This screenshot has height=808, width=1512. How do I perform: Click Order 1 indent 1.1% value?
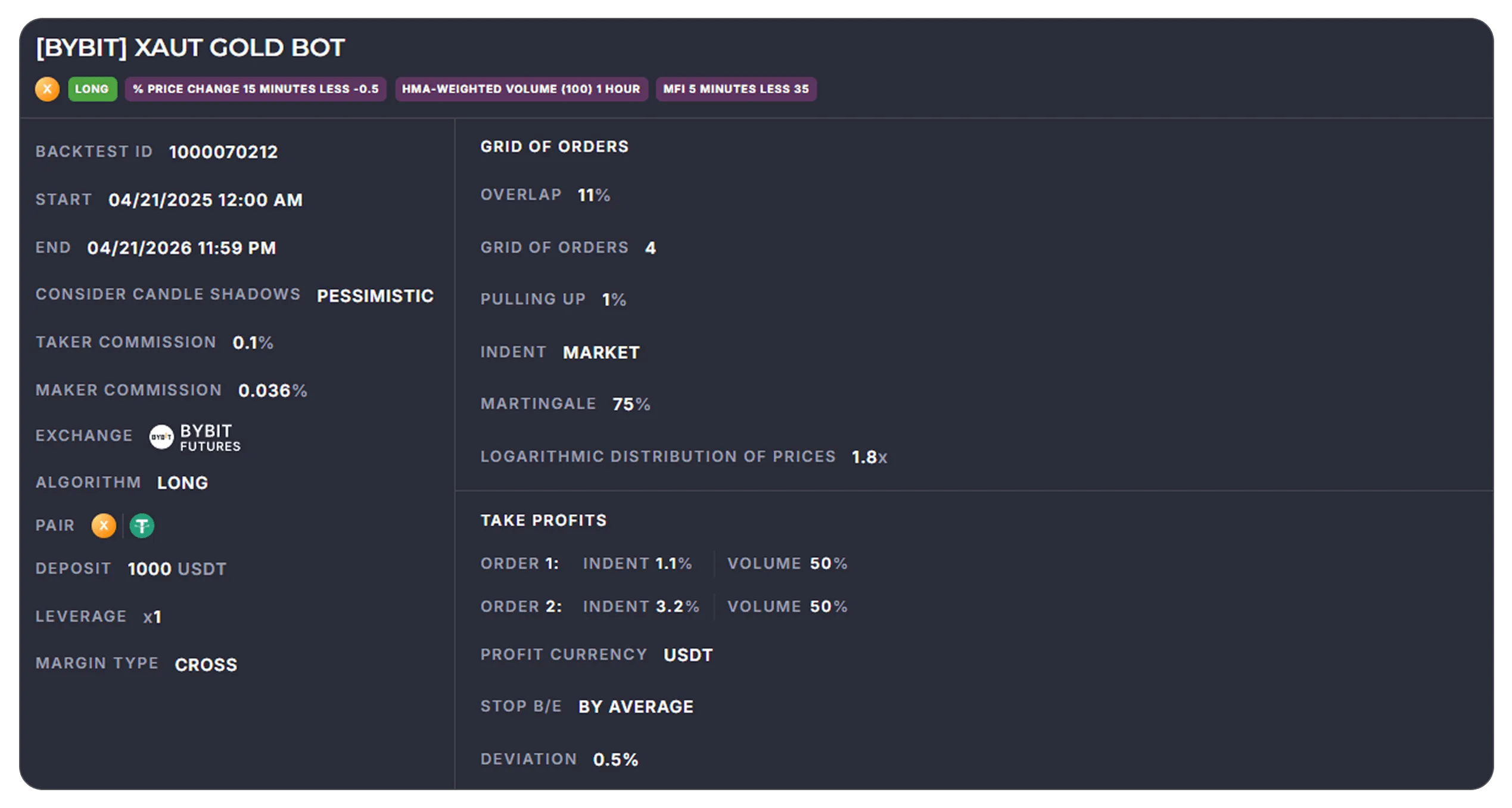(674, 564)
